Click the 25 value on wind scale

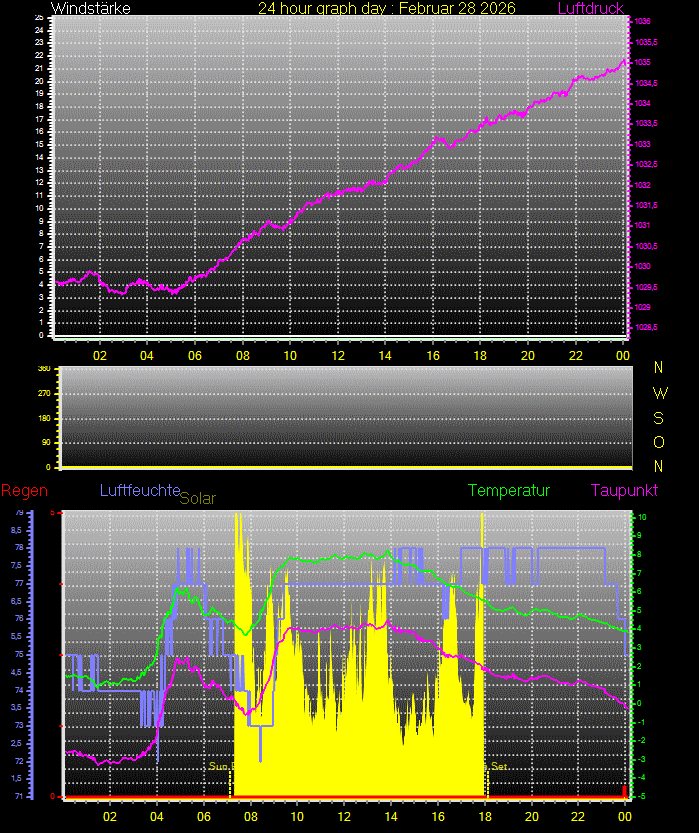click(x=39, y=18)
